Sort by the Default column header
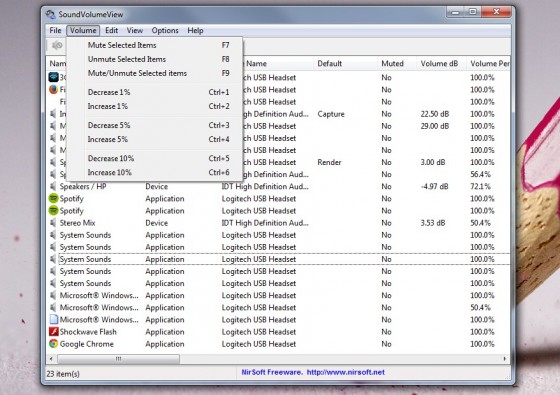The height and width of the screenshot is (395, 560). [x=345, y=64]
